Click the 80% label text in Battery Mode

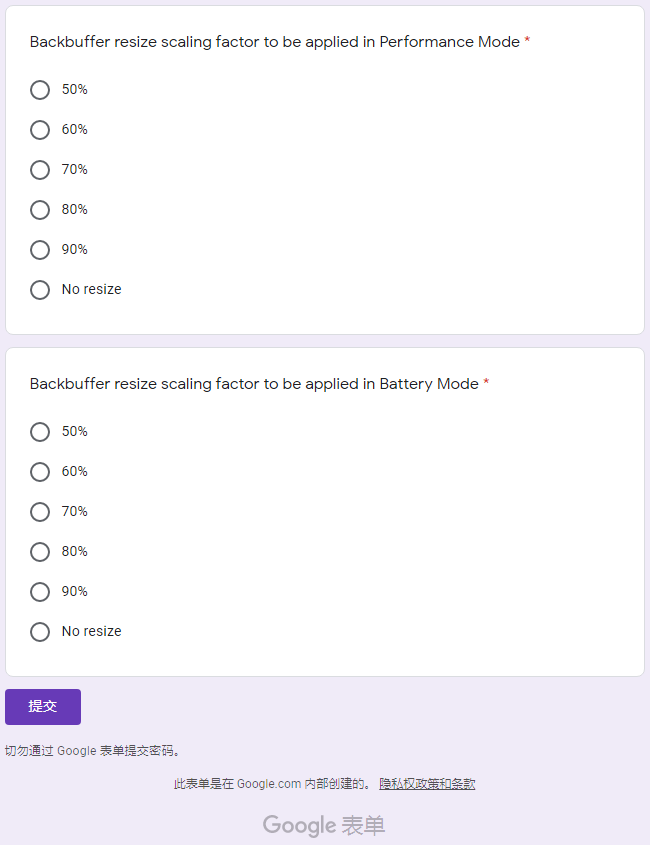(x=75, y=552)
